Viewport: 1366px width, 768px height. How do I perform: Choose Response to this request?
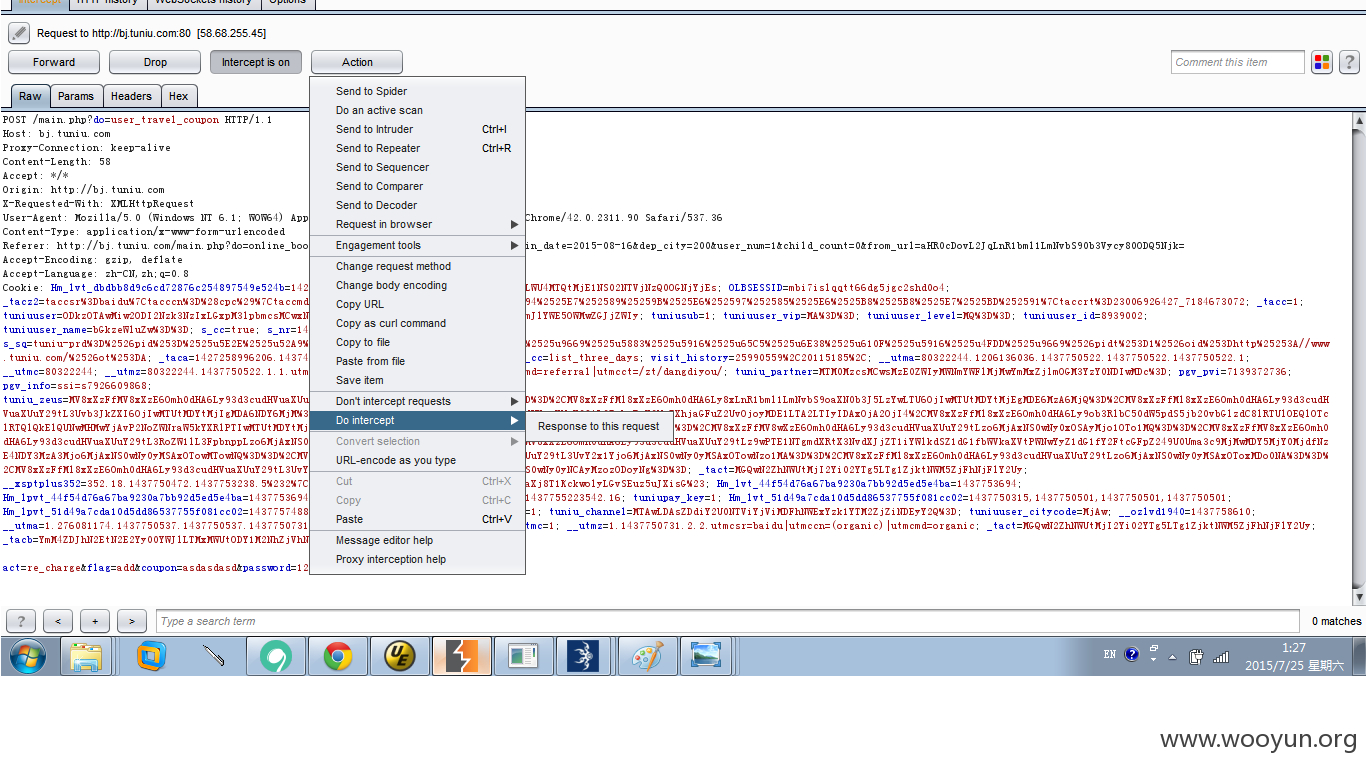[x=599, y=426]
